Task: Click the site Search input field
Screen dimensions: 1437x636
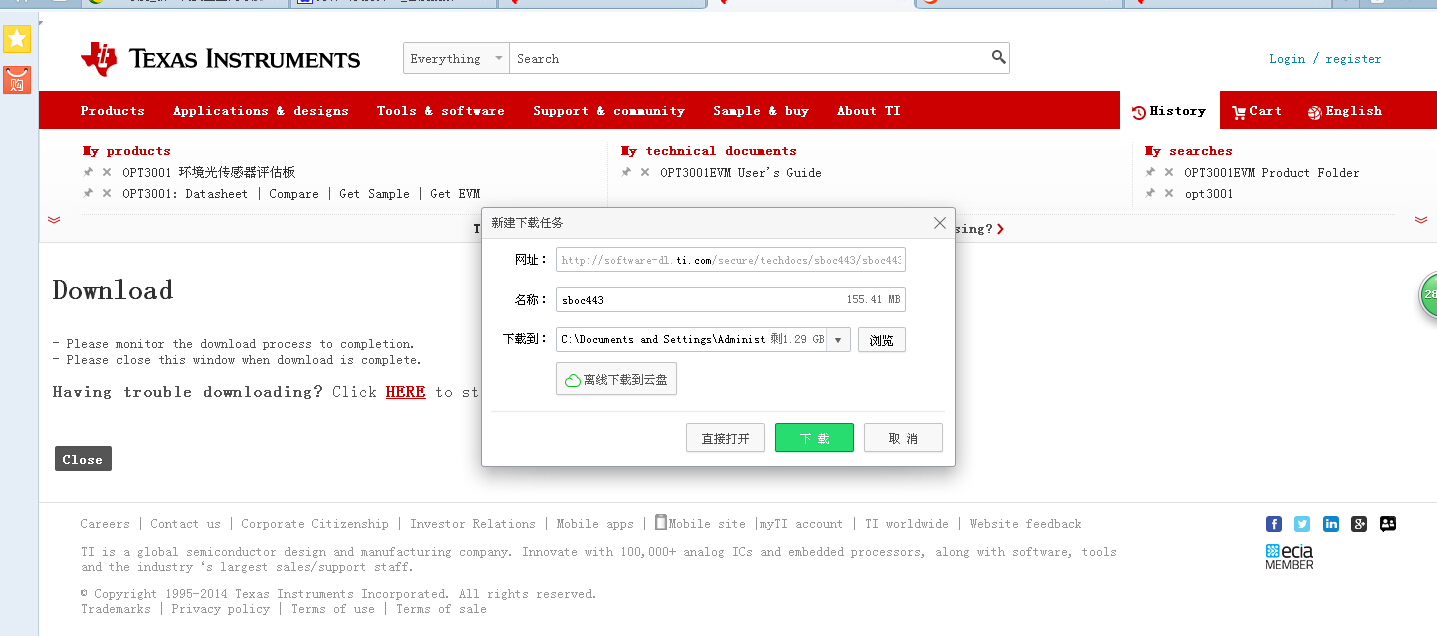Action: (x=750, y=58)
